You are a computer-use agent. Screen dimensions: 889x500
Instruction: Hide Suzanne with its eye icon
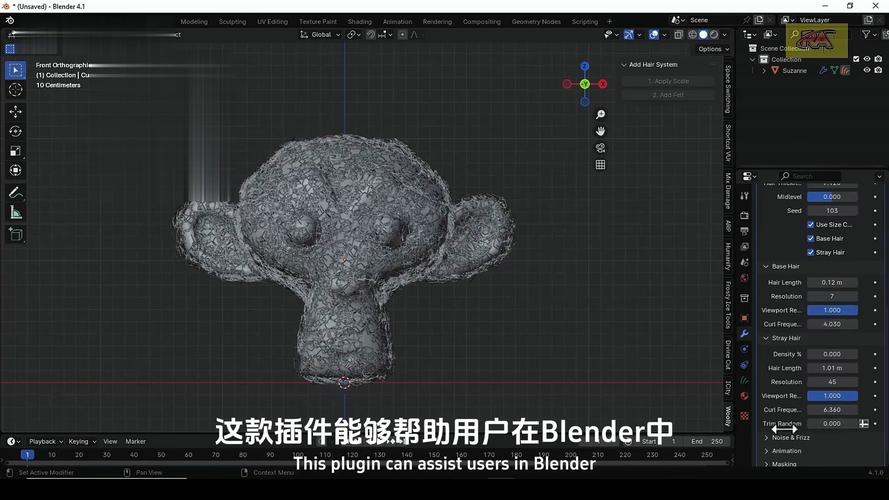tap(867, 70)
